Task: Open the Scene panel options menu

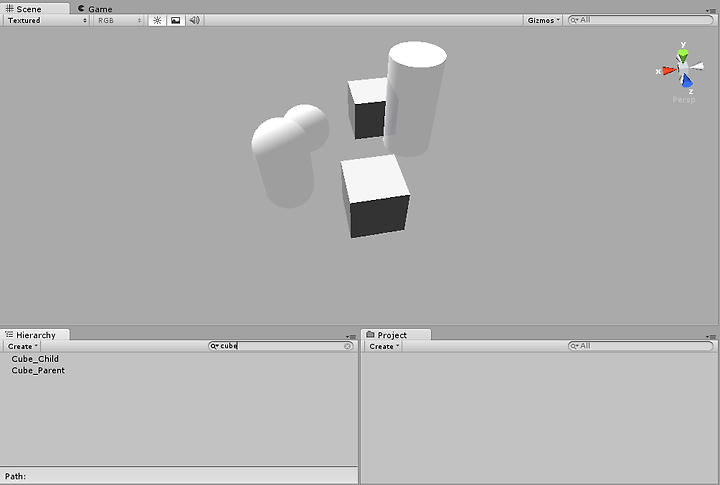Action: [710, 10]
